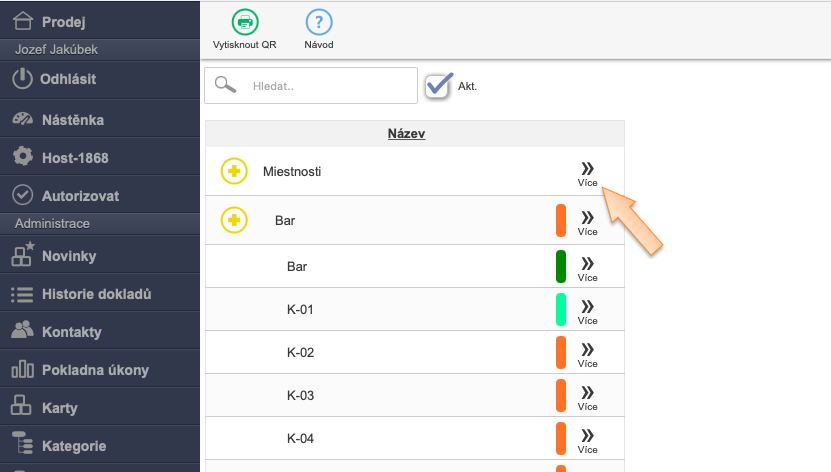Toggle the Akt. checkbox
This screenshot has height=472, width=831.
pos(439,86)
